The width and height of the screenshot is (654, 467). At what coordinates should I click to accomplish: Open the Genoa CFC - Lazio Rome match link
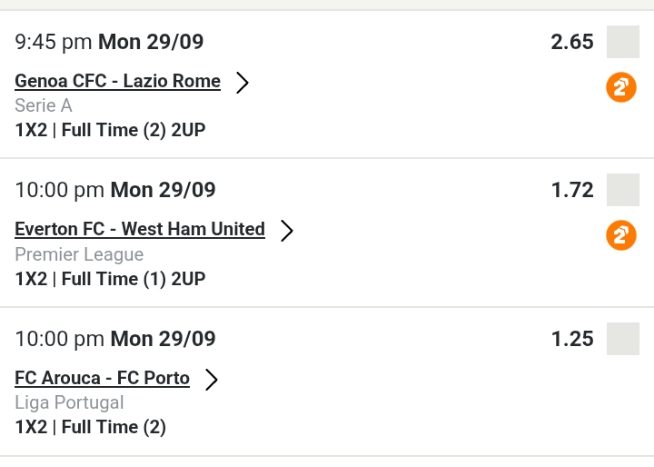tap(117, 81)
